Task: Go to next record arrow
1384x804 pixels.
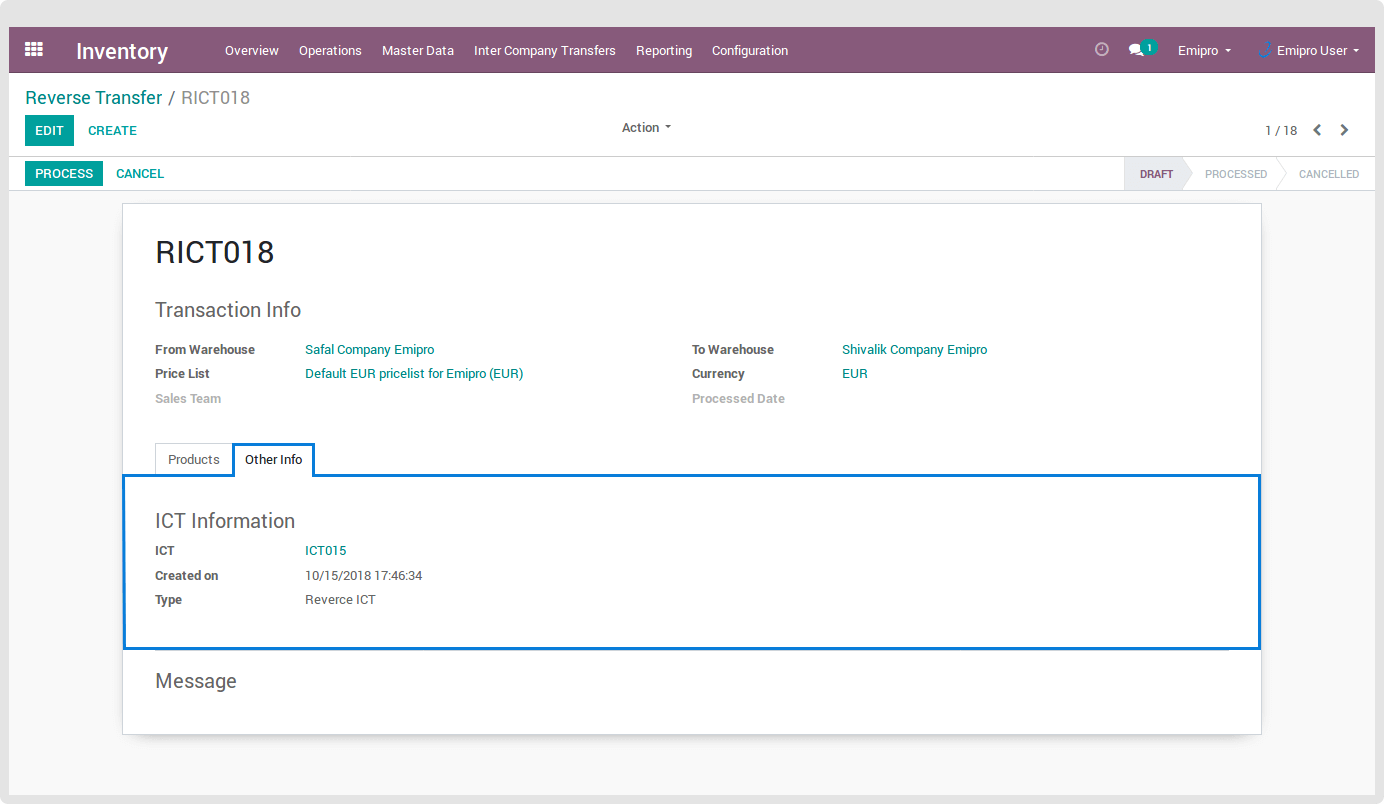Action: coord(1344,130)
